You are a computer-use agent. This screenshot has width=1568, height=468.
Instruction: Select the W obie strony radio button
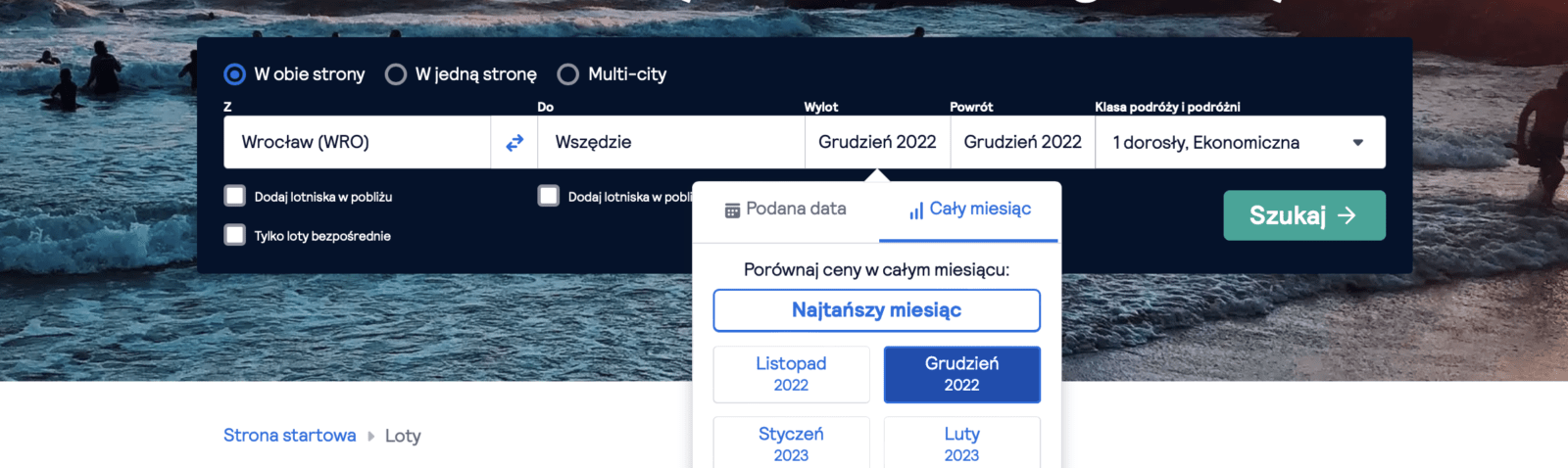tap(235, 74)
